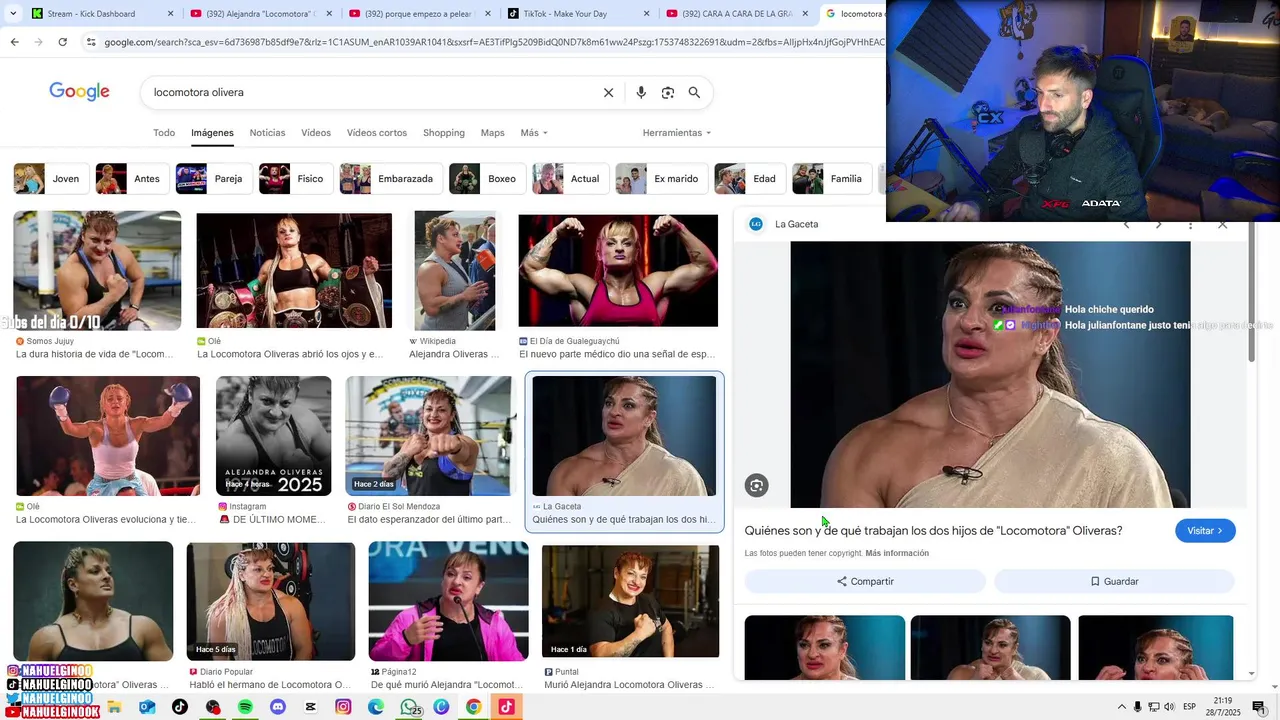
Task: Click in the locomotora olivera search field
Action: (370, 93)
